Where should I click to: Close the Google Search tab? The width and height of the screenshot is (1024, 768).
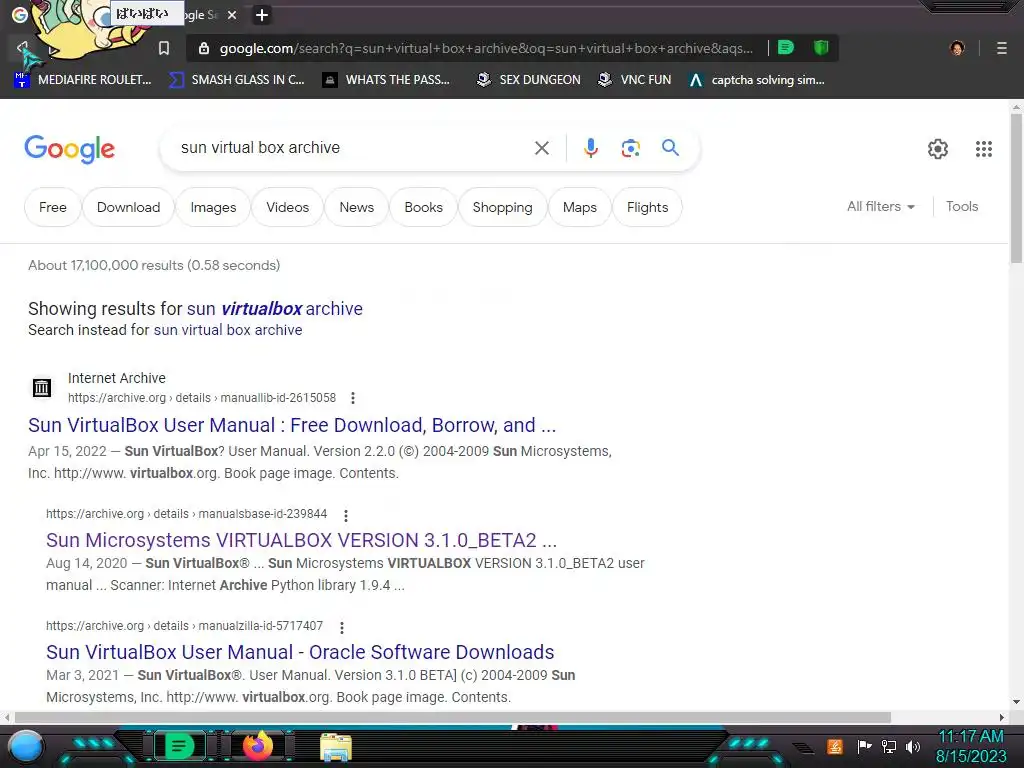[x=232, y=15]
